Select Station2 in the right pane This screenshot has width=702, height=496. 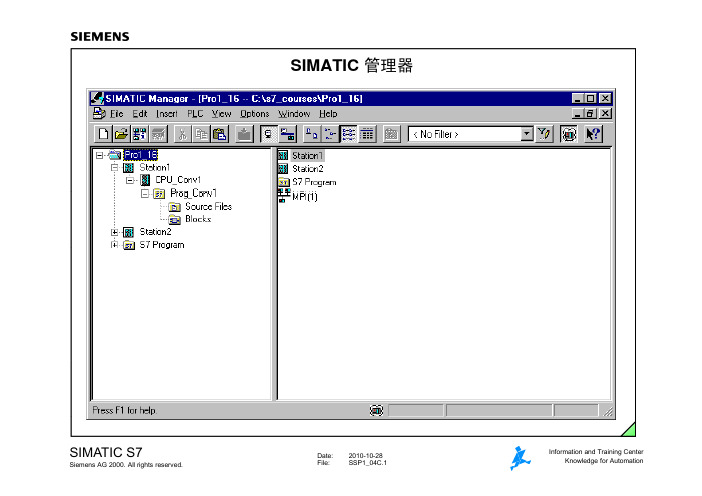point(308,169)
